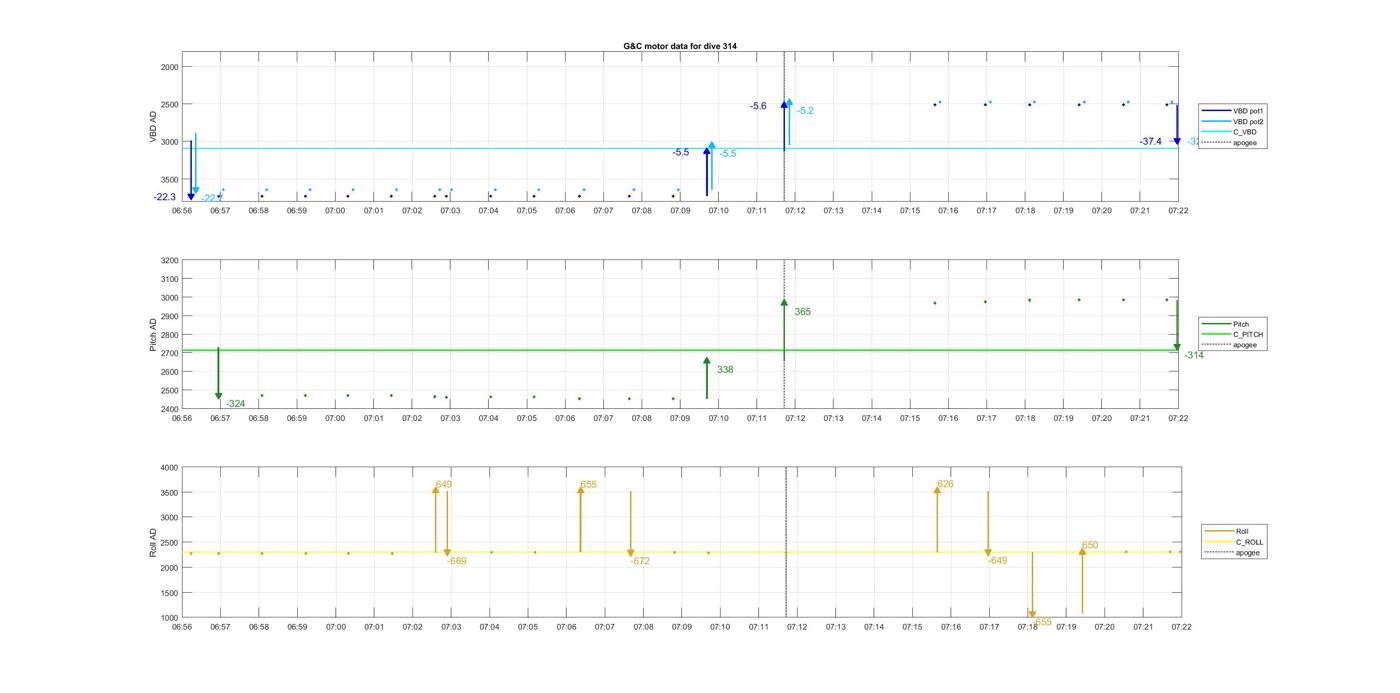
Task: Click the title "G&C motor data for dive 314"
Action: point(680,46)
